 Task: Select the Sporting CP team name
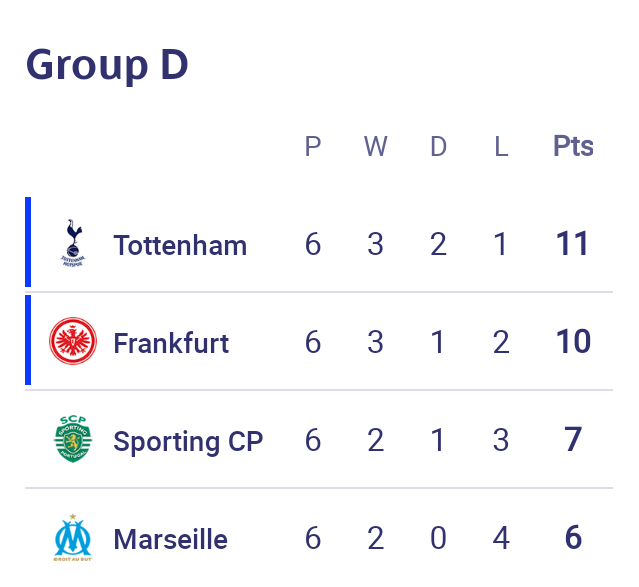(188, 442)
